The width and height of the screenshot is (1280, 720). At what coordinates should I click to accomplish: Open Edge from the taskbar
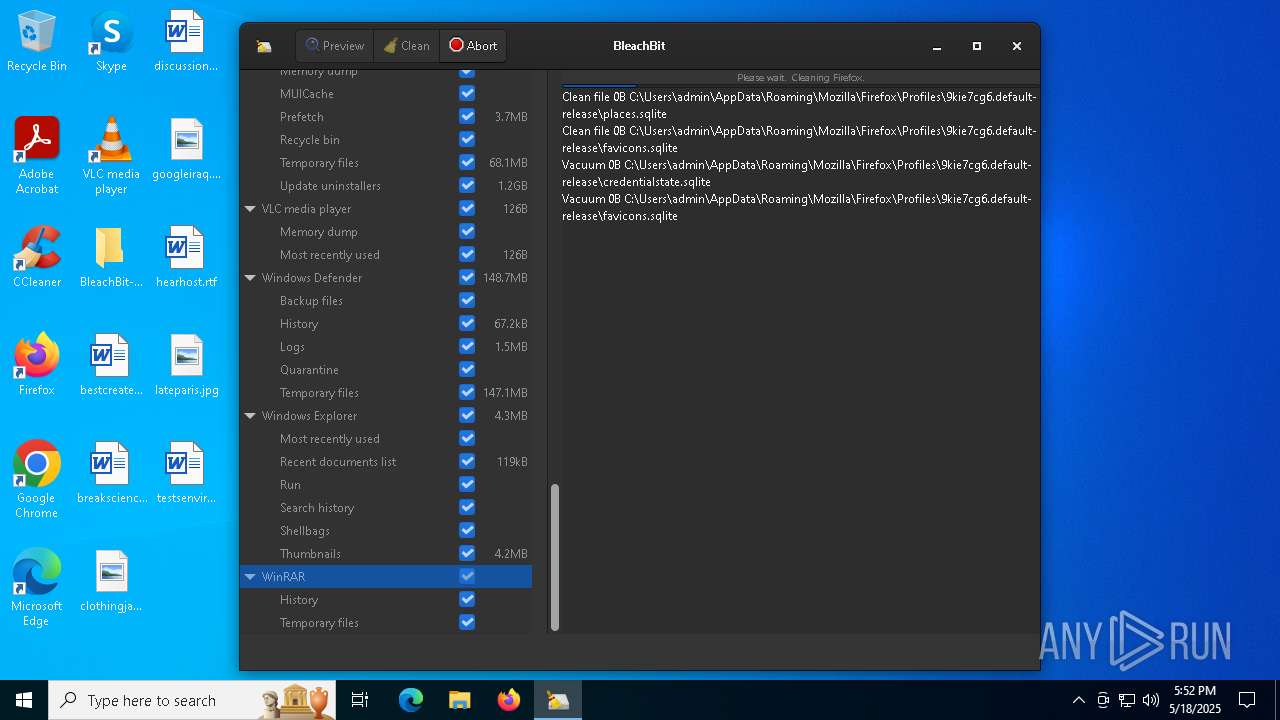[x=411, y=700]
